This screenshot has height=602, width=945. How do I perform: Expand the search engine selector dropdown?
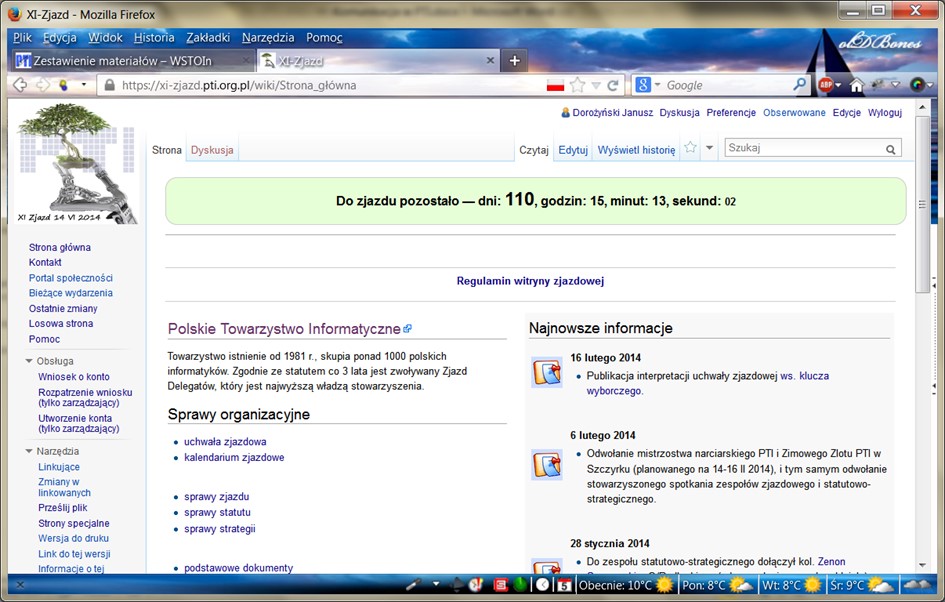pos(658,85)
